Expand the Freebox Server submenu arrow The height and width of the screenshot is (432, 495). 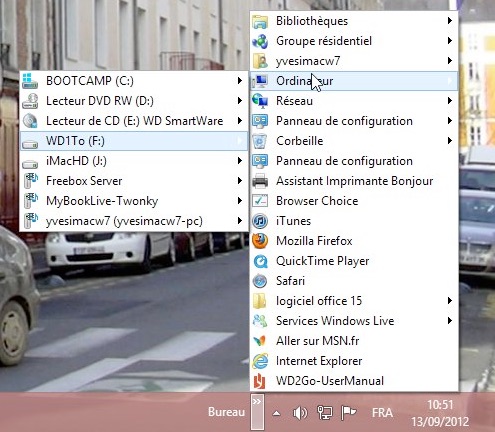point(240,181)
